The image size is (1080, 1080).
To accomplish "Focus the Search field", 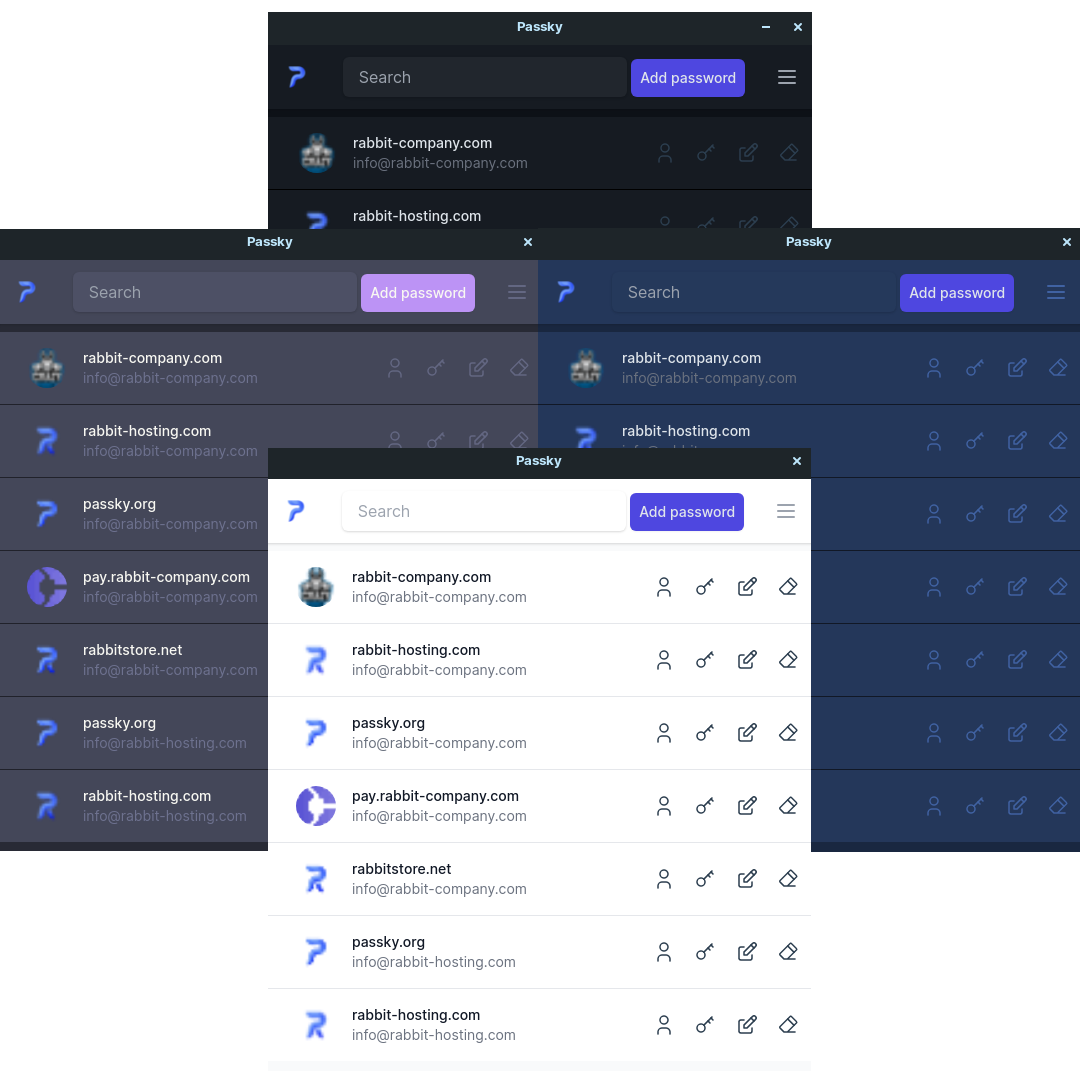I will click(484, 511).
